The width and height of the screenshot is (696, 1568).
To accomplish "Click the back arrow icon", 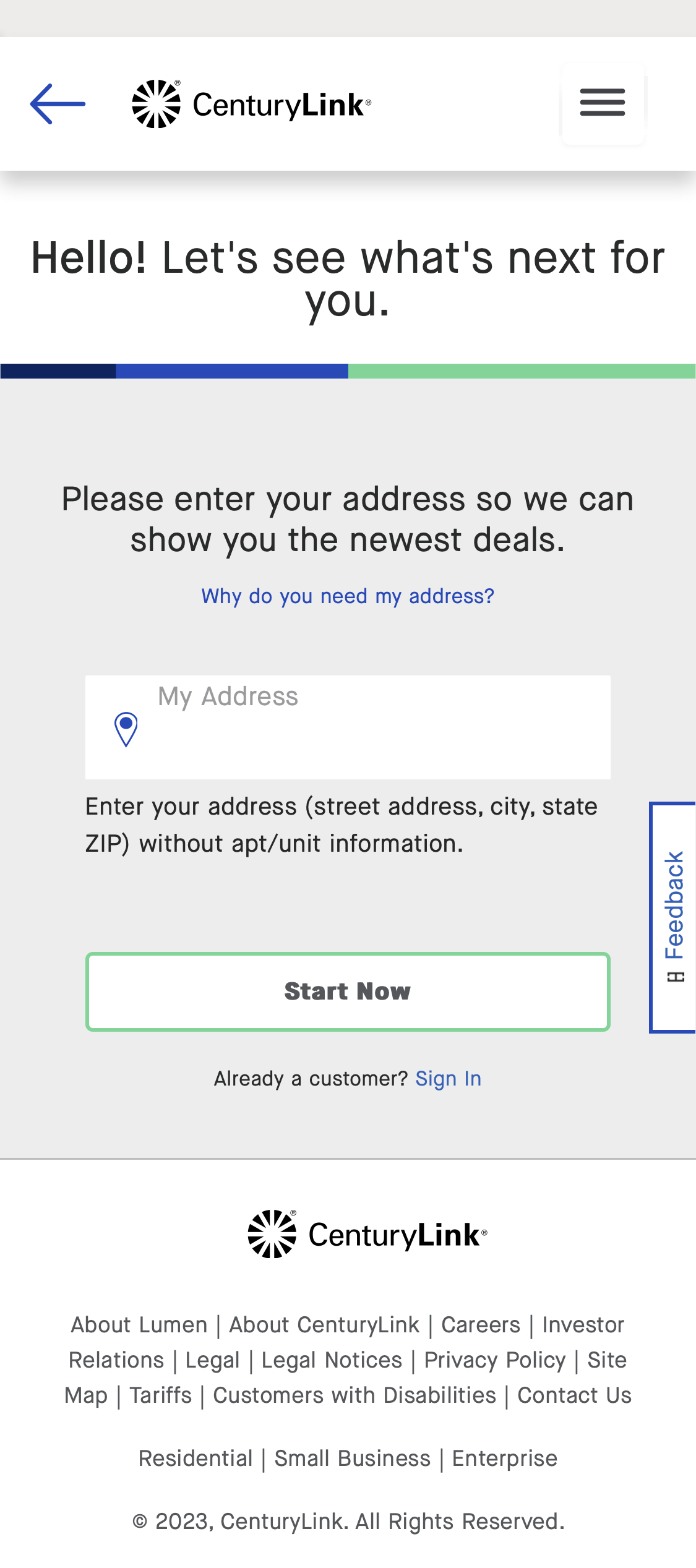I will (x=59, y=104).
